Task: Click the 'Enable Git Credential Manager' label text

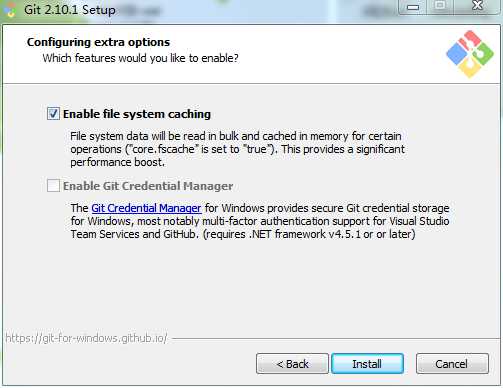Action: point(148,186)
